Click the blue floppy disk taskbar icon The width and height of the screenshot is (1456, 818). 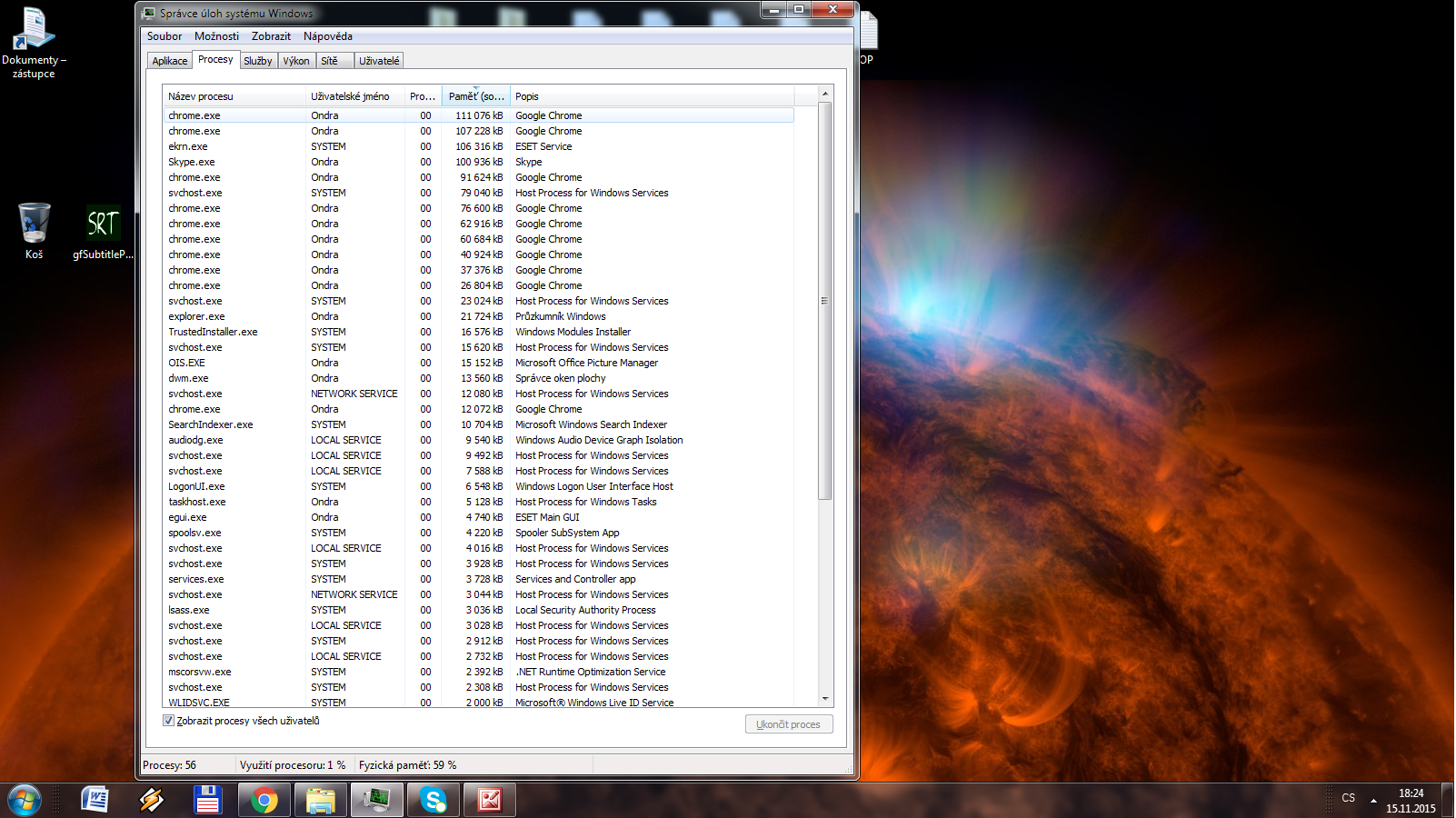point(207,800)
